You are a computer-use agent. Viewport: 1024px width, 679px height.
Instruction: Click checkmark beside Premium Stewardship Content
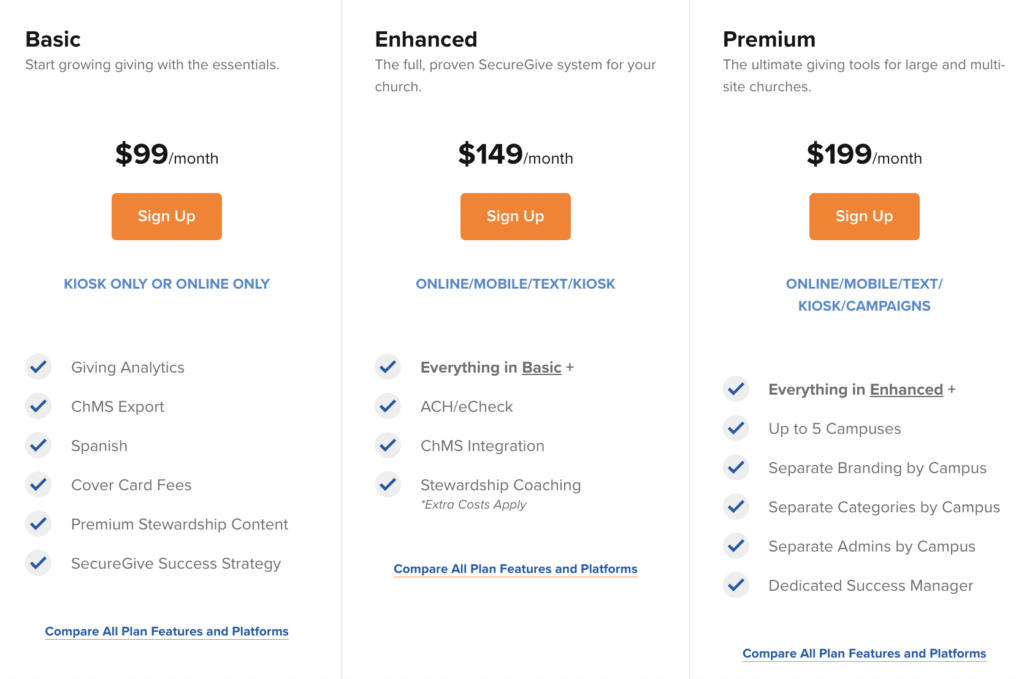tap(38, 523)
